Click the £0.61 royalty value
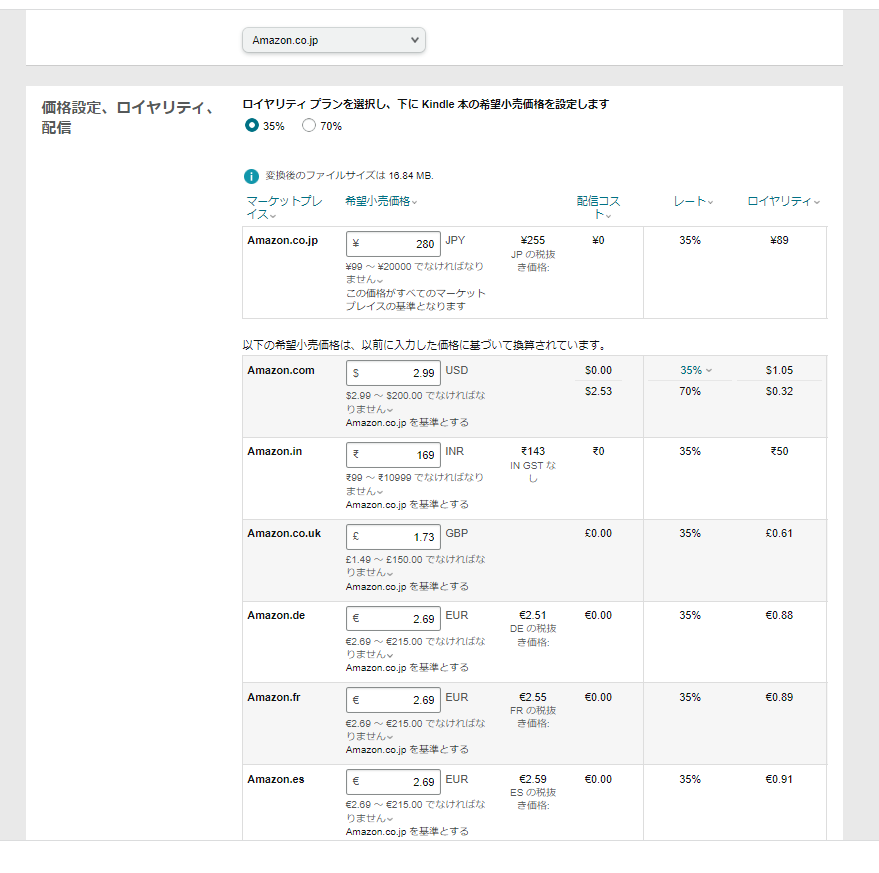The height and width of the screenshot is (873, 879). coord(779,533)
